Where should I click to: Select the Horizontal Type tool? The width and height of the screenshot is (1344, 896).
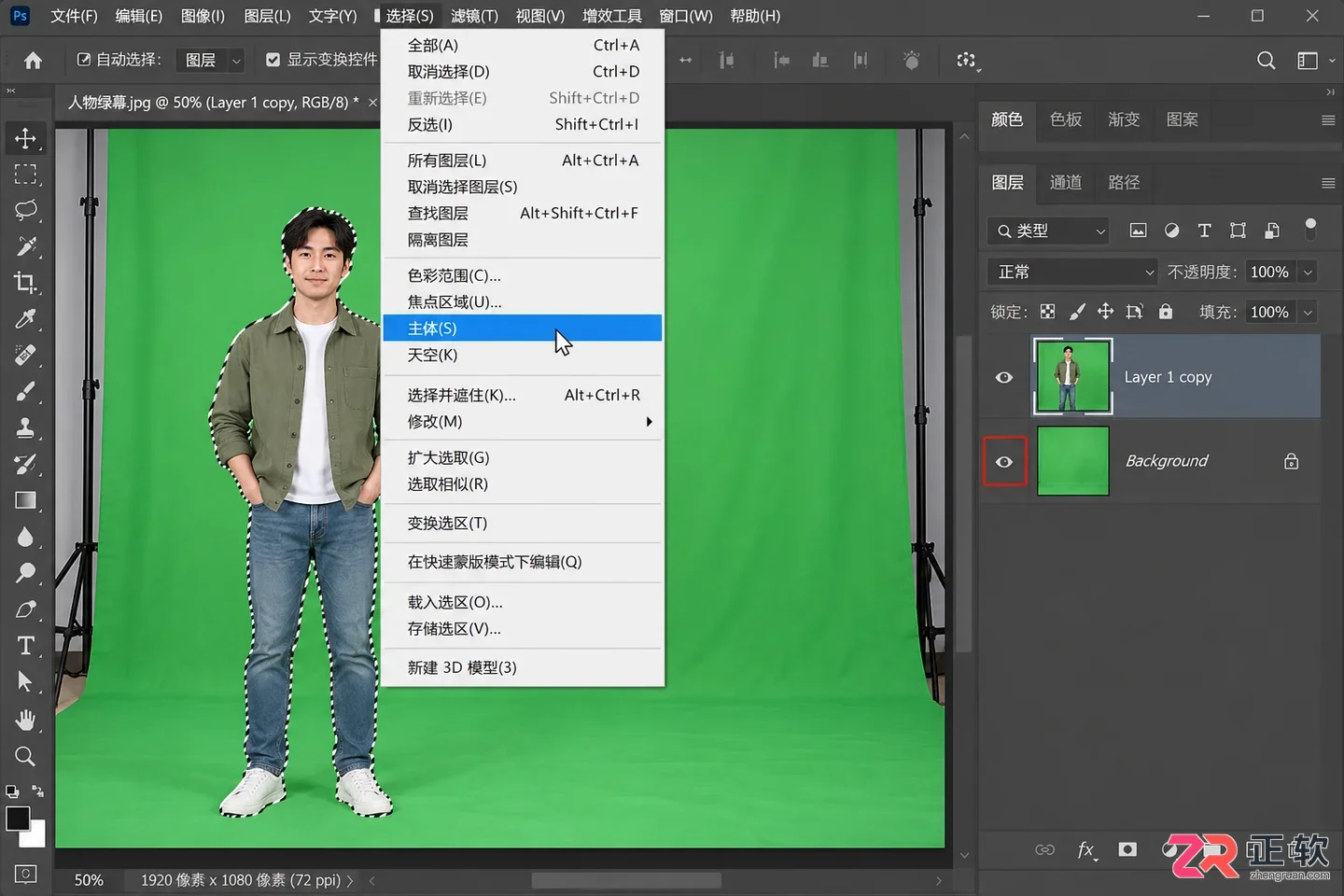click(x=25, y=646)
